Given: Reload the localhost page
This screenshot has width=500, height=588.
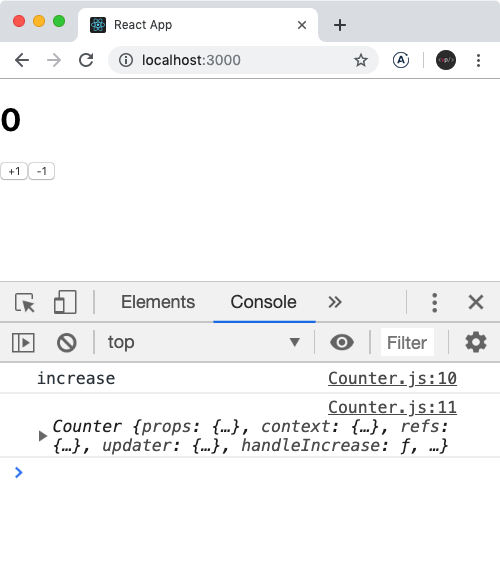Looking at the screenshot, I should 86,60.
